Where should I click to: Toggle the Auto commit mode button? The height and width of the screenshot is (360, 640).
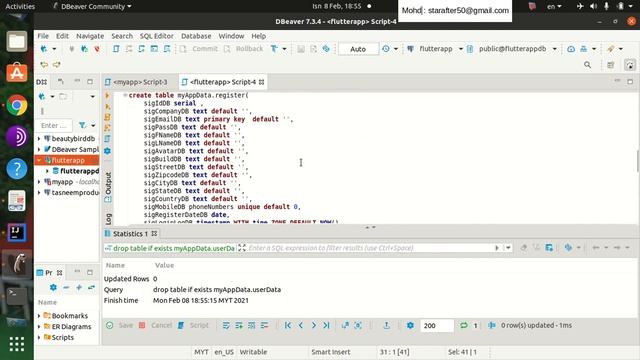[x=358, y=49]
